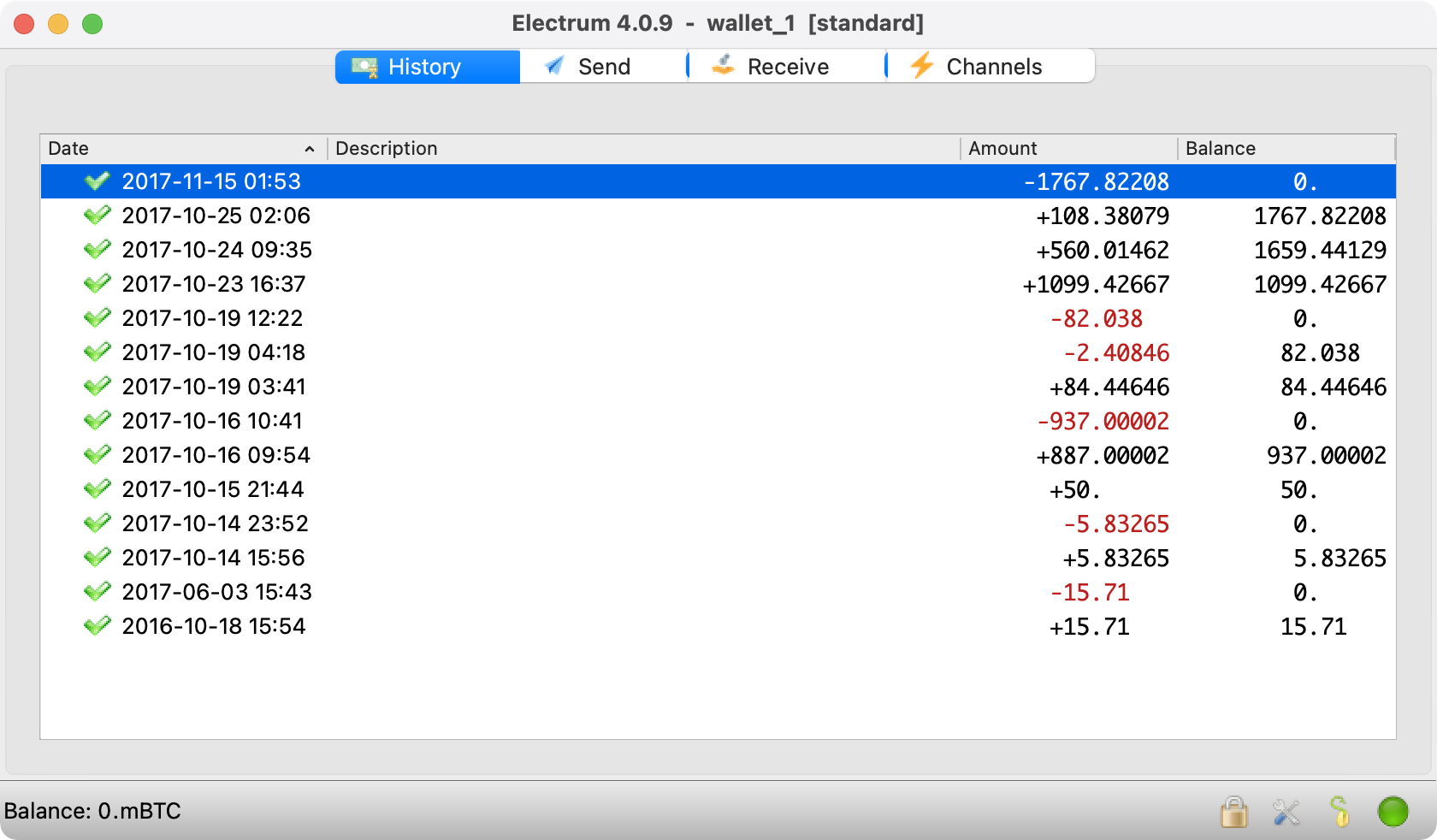The width and height of the screenshot is (1437, 840).
Task: Select the transaction dated 2017-10-14 23:52
Action: click(718, 524)
